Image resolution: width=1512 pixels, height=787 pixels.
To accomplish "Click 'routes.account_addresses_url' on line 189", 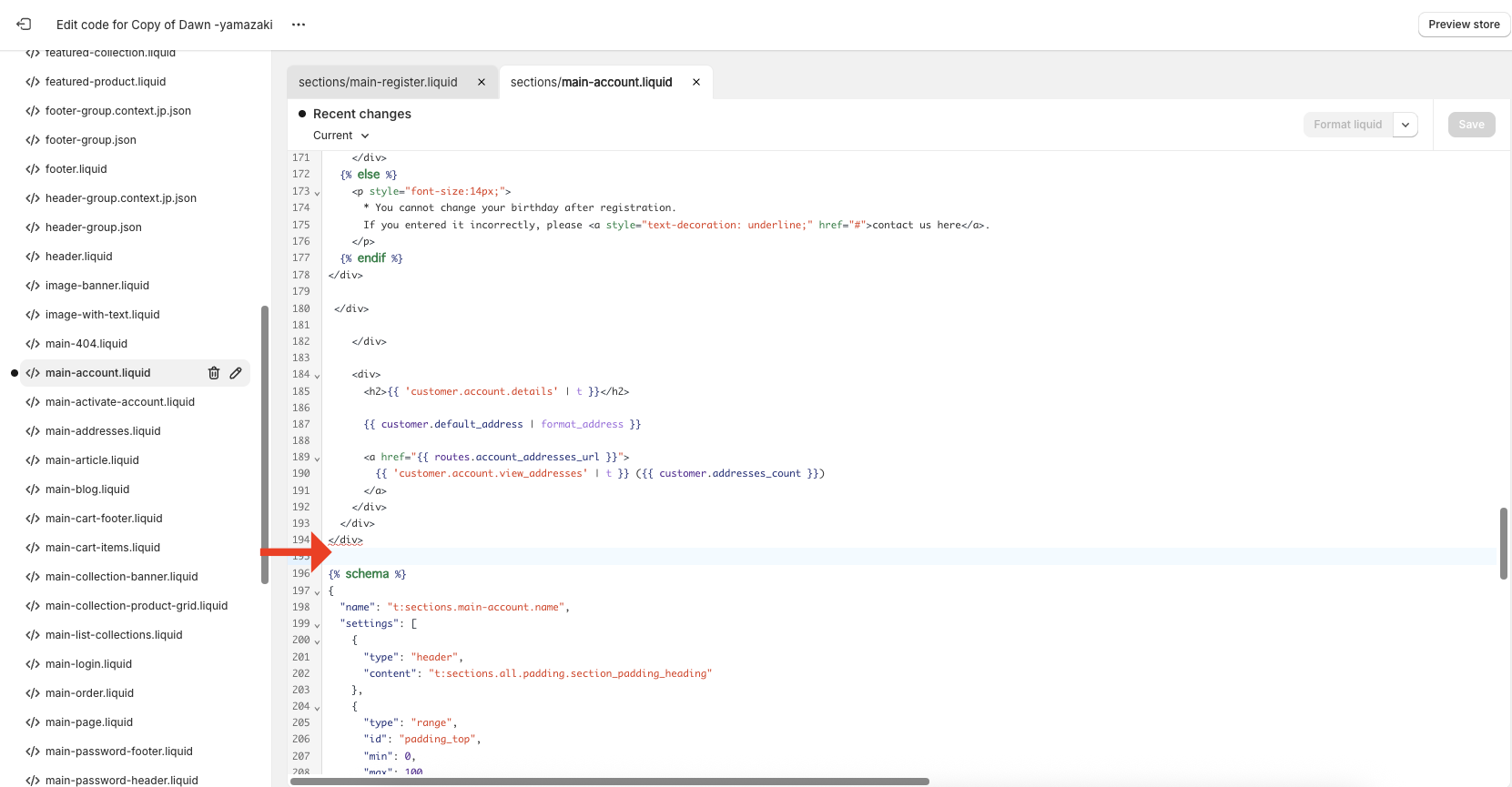I will tap(517, 457).
